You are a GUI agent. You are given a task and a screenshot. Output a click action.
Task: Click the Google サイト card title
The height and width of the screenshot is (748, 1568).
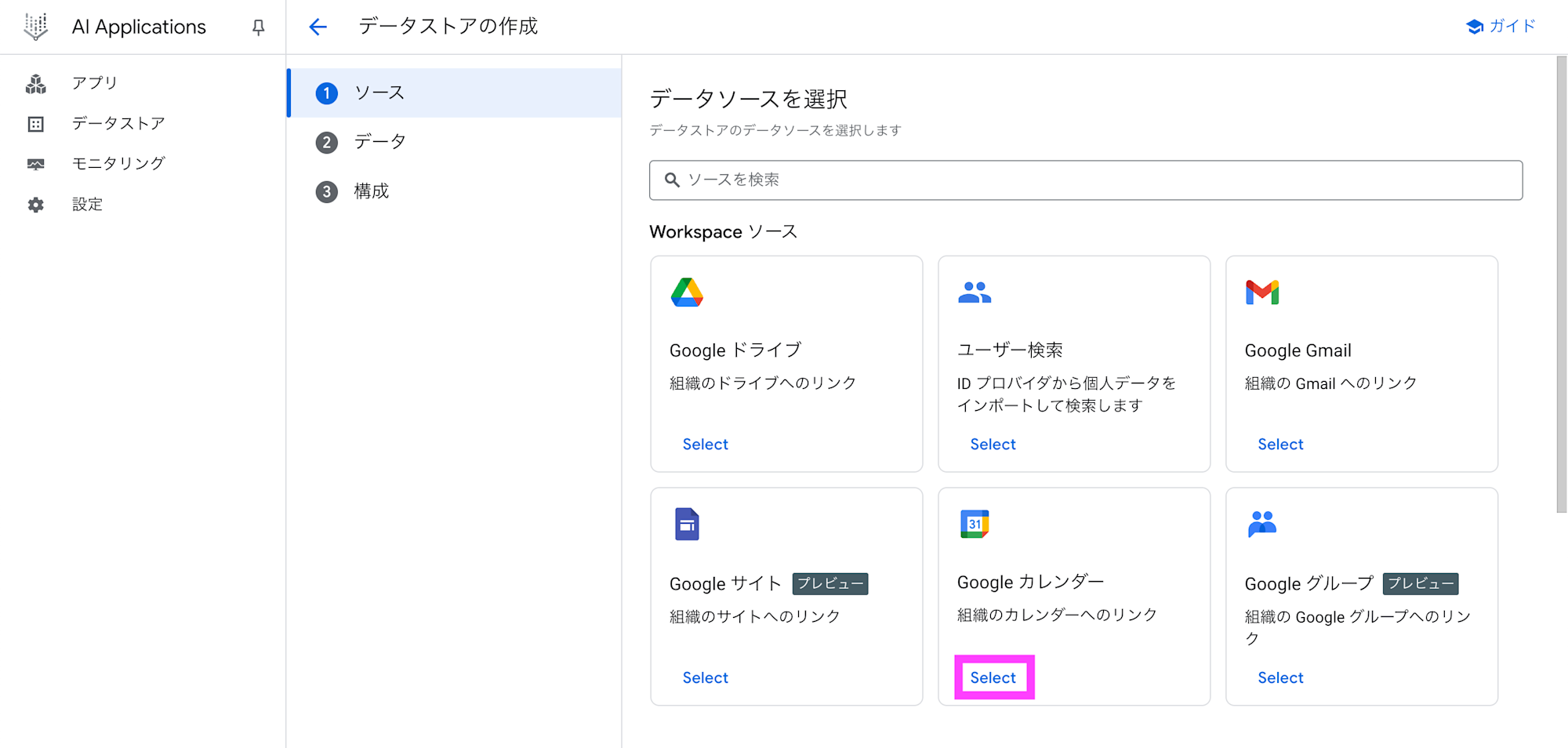(x=726, y=584)
